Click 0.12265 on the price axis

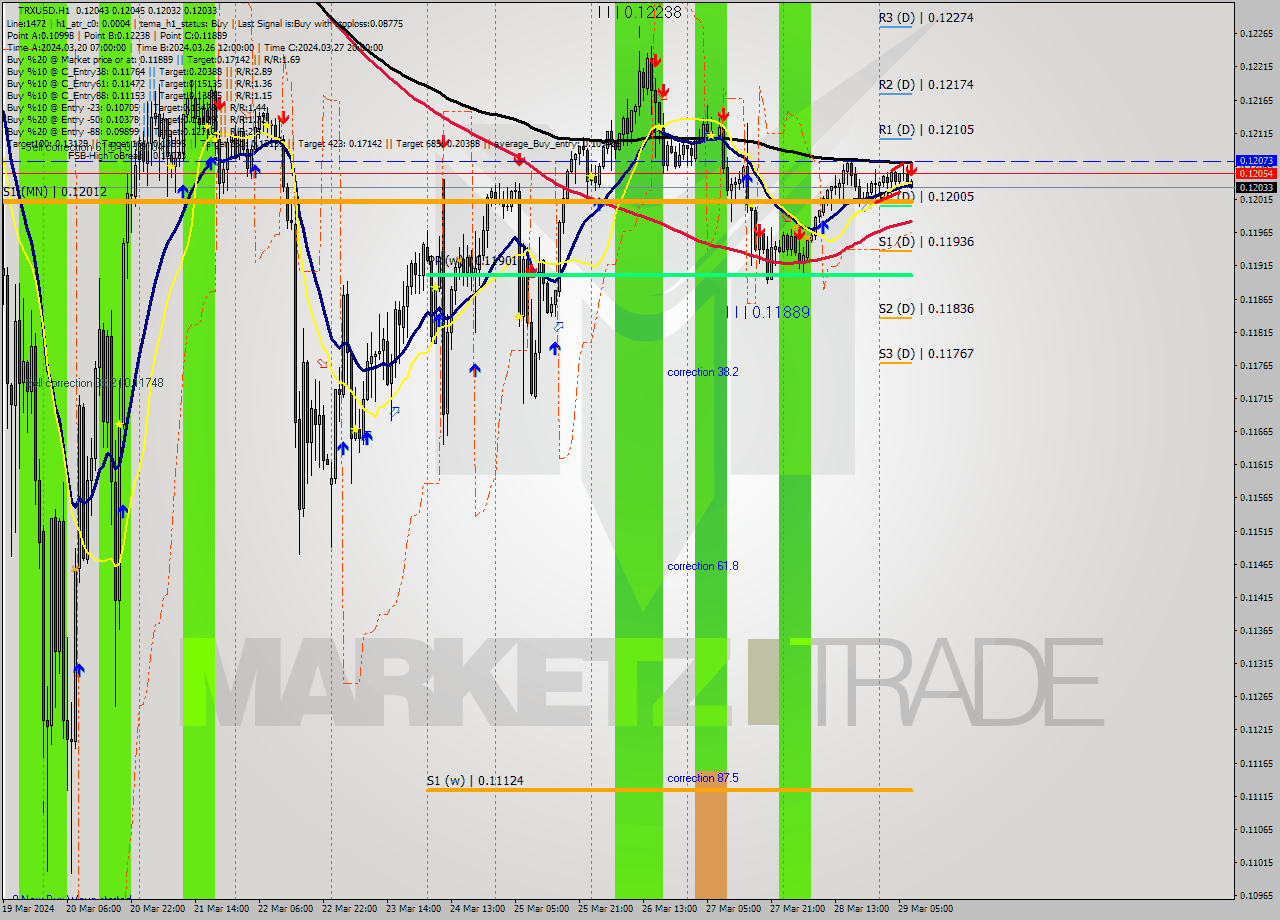click(1255, 34)
